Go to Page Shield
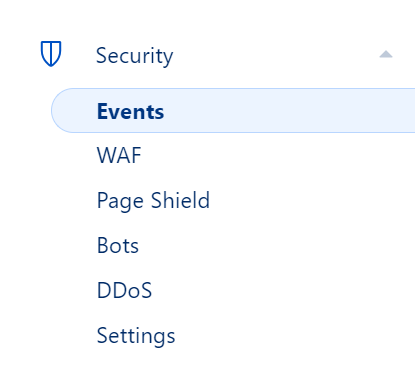The height and width of the screenshot is (385, 415). click(x=153, y=201)
